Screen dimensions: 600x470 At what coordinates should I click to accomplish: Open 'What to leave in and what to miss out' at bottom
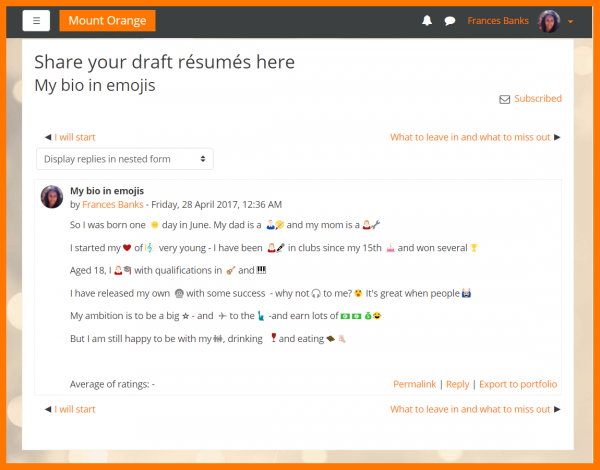pyautogui.click(x=470, y=409)
